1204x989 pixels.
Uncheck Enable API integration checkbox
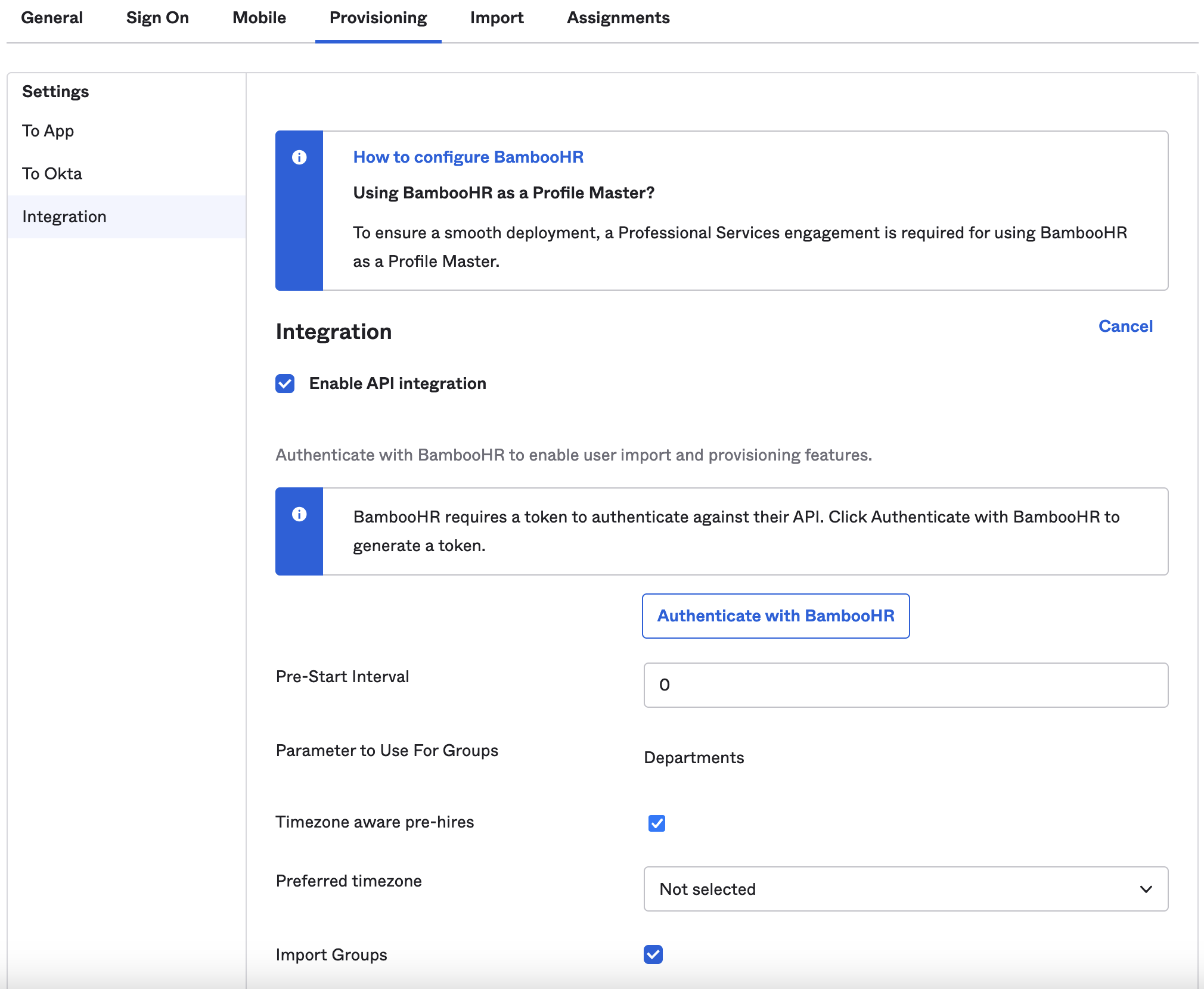[x=285, y=384]
